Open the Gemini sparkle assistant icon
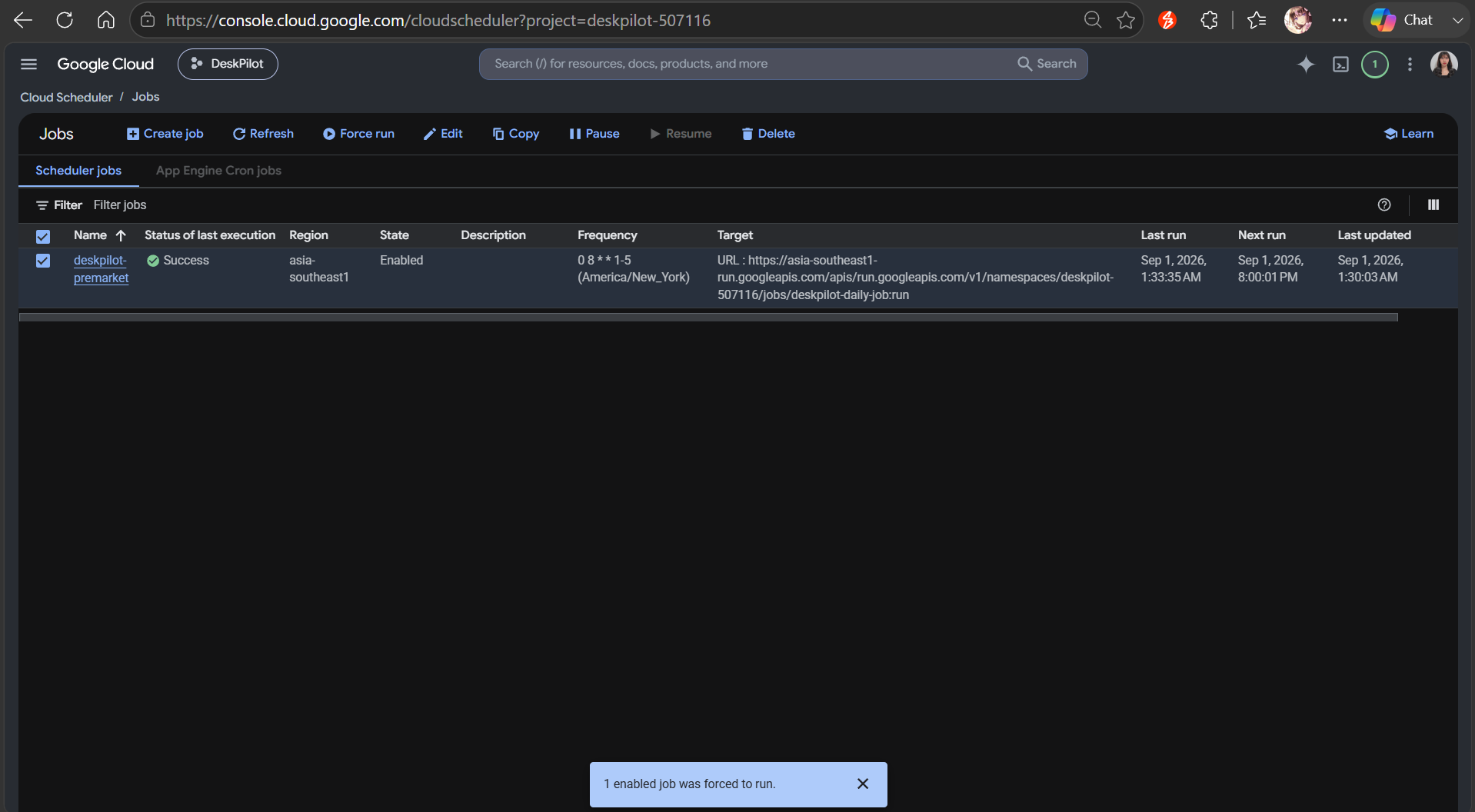 click(1305, 65)
